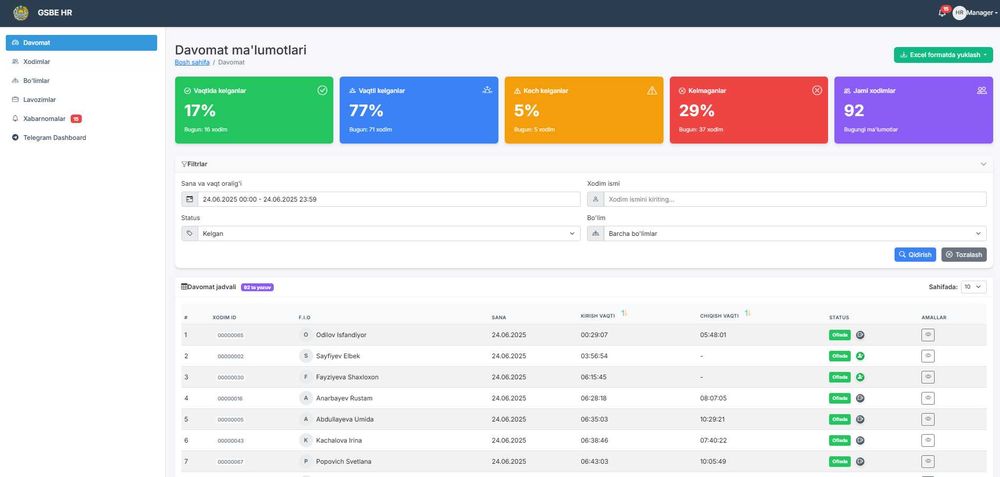1000x477 pixels.
Task: View details with the eye icon for Odilov Isfandiyor
Action: pos(928,335)
